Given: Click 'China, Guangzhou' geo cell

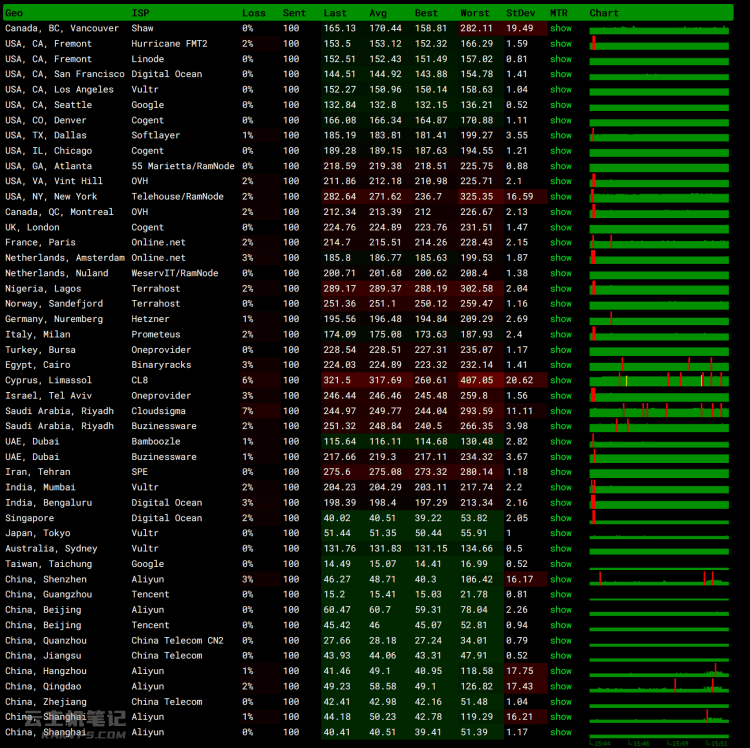Looking at the screenshot, I should pos(48,594).
